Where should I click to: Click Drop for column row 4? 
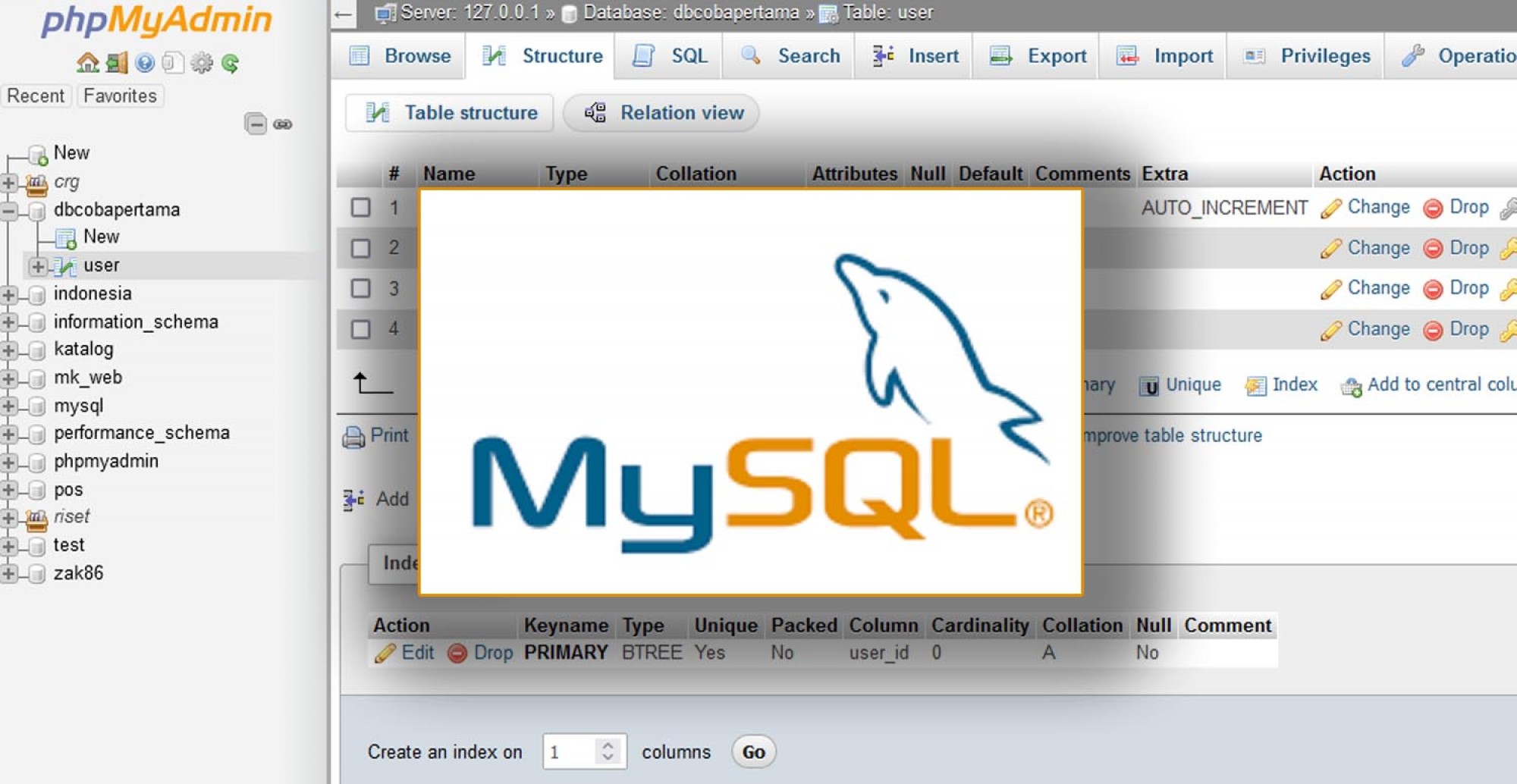coord(1456,330)
